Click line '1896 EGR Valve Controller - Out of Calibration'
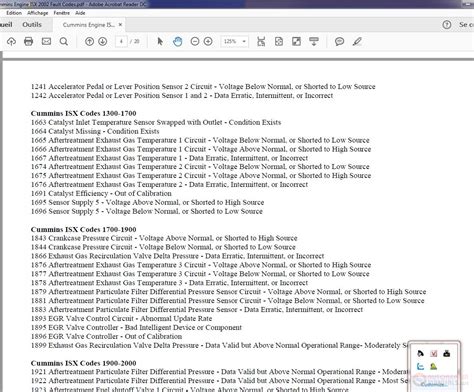 [106, 336]
